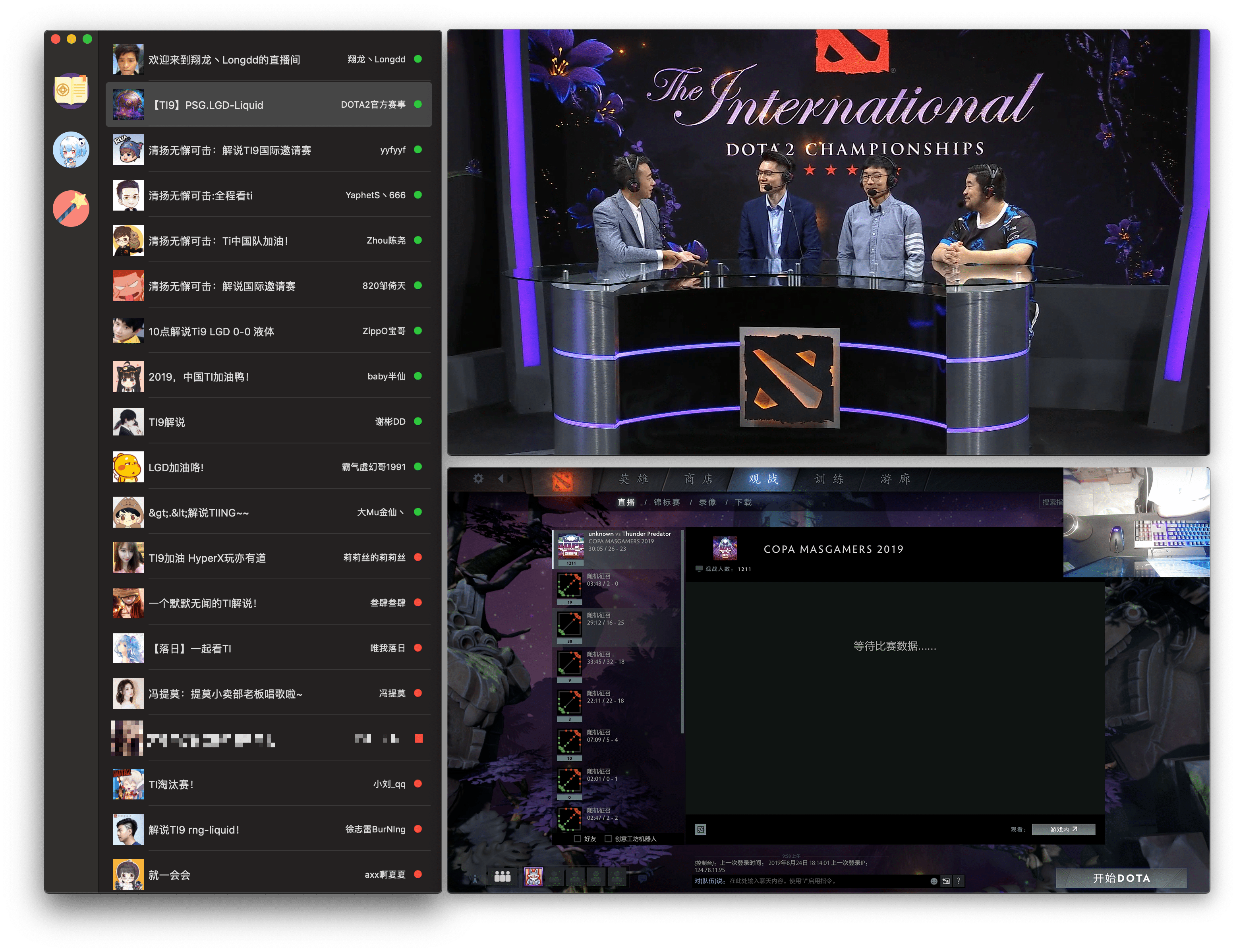The image size is (1237, 952).
Task: Click the rabbit player avatar in party bar
Action: click(533, 877)
